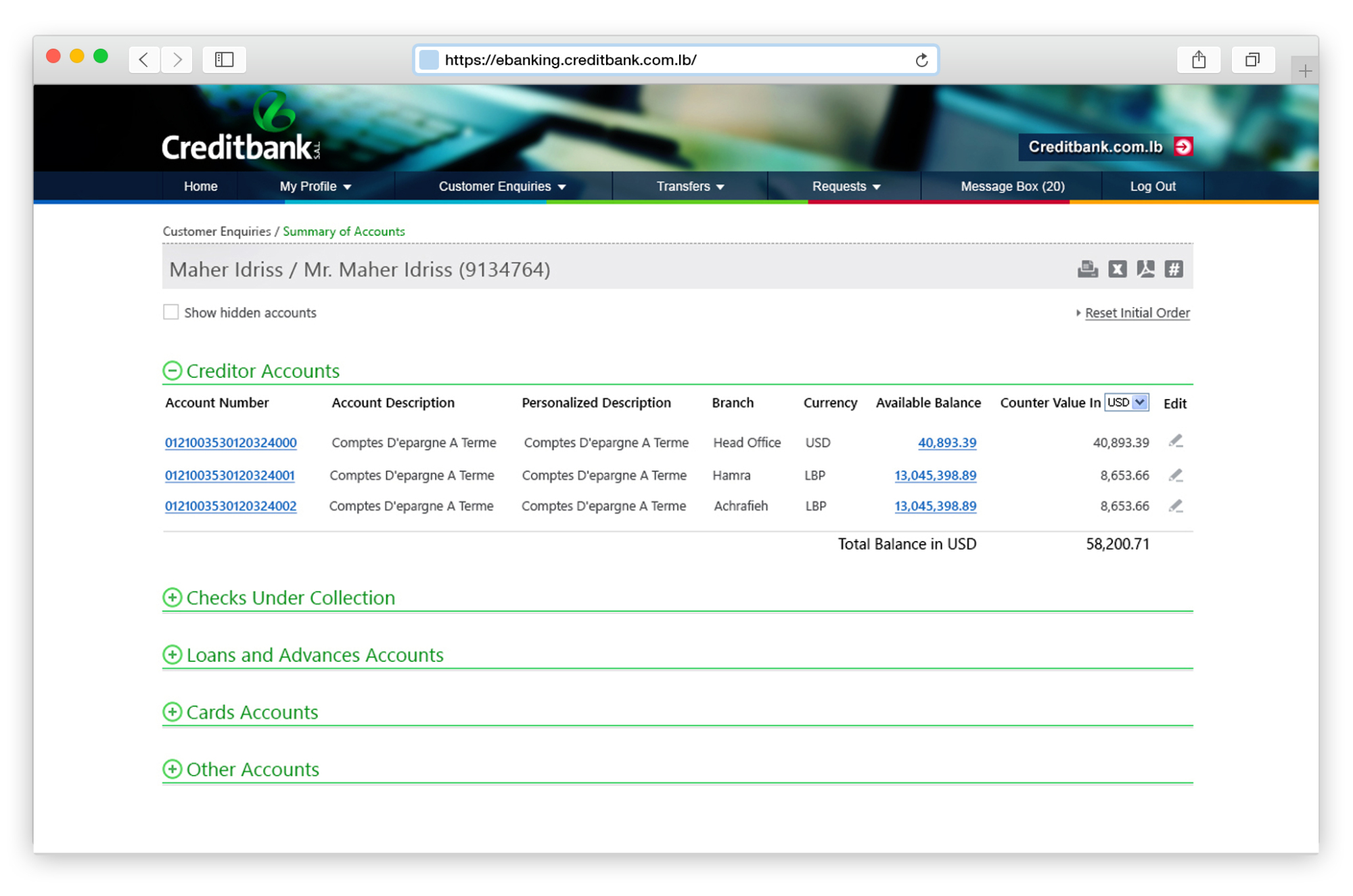Viewport: 1353px width, 896px height.
Task: Click the red arrow beside Creditbank.com.lb
Action: click(x=1183, y=147)
